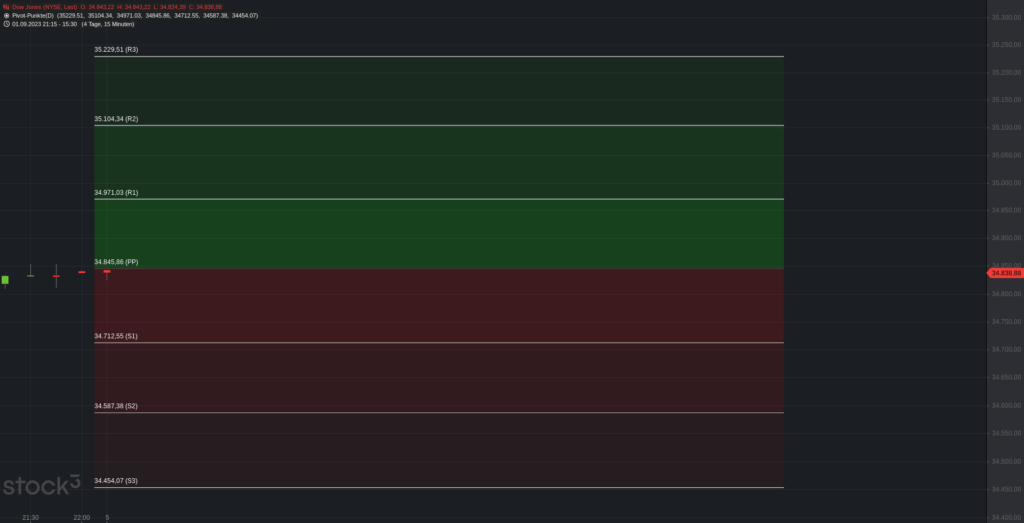The image size is (1024, 523).
Task: Select the R2 resistance label 35.104,34
Action: tap(116, 119)
